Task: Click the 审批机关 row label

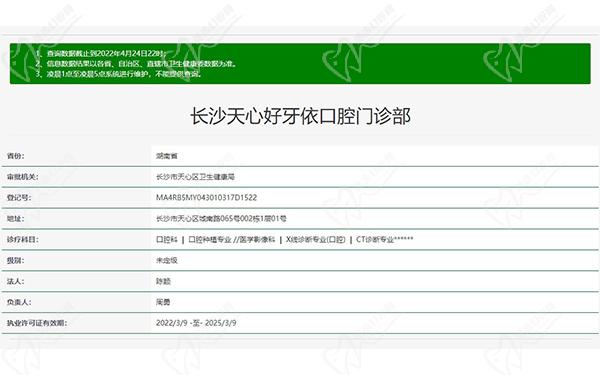Action: pyautogui.click(x=22, y=177)
